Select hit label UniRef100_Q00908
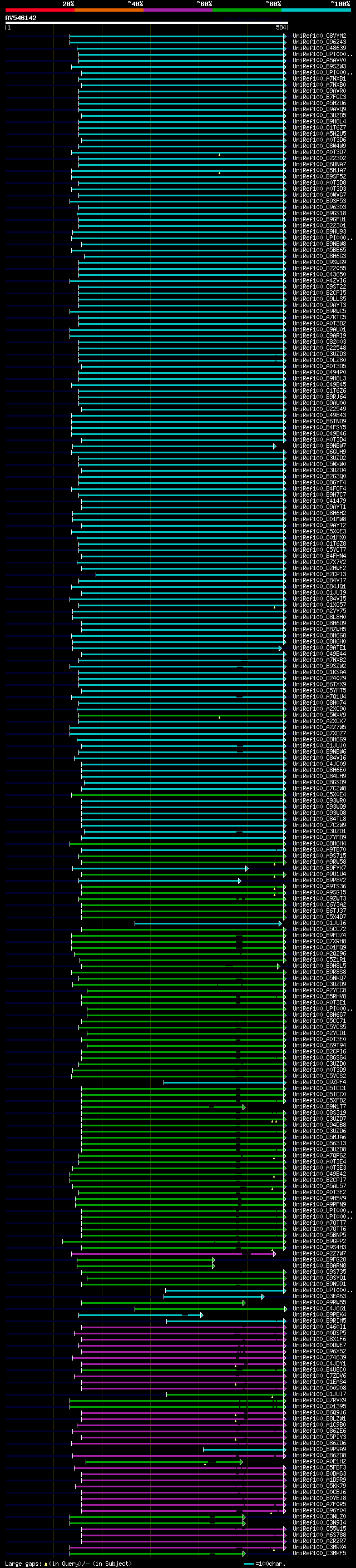This screenshot has width=356, height=1568. (319, 1388)
